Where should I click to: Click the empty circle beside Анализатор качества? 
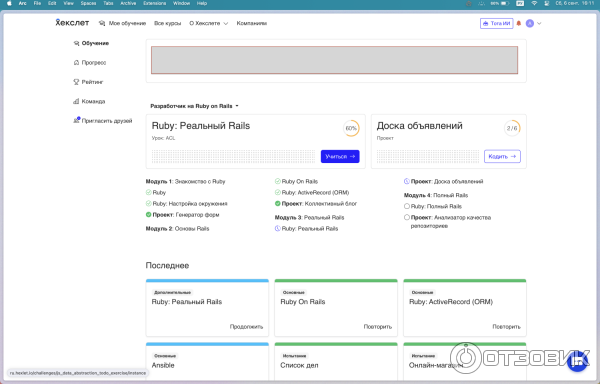click(406, 217)
